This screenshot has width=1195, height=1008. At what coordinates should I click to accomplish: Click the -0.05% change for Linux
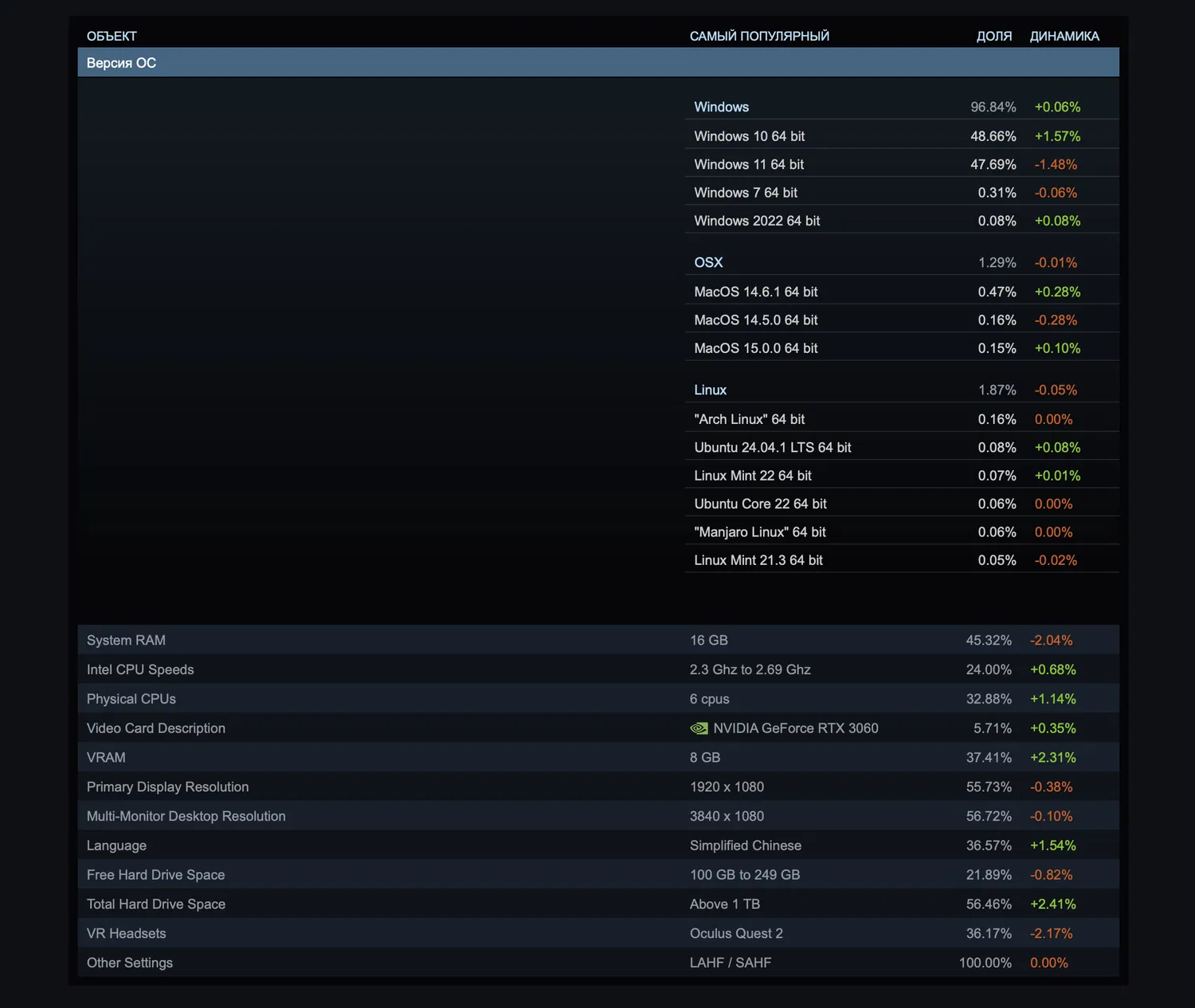coord(1056,390)
